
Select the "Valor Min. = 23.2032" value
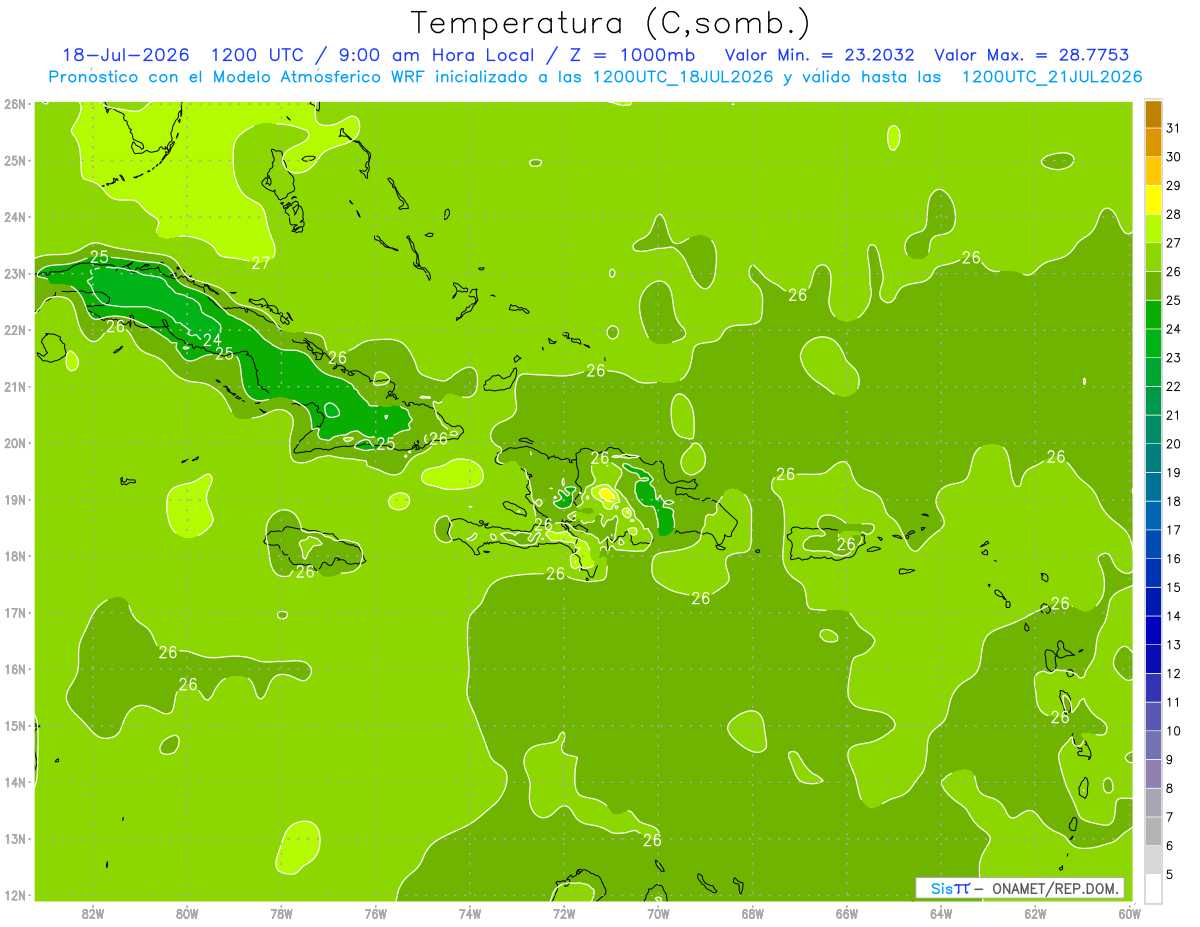pos(819,55)
